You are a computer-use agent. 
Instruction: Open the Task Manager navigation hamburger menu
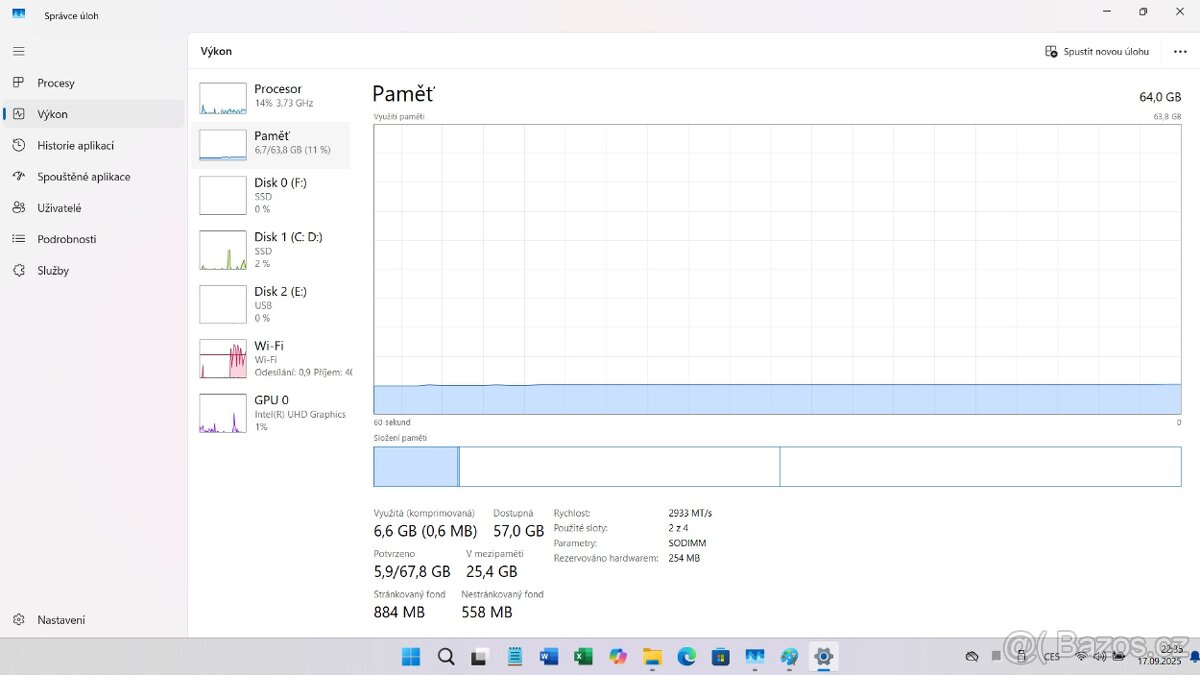(18, 51)
